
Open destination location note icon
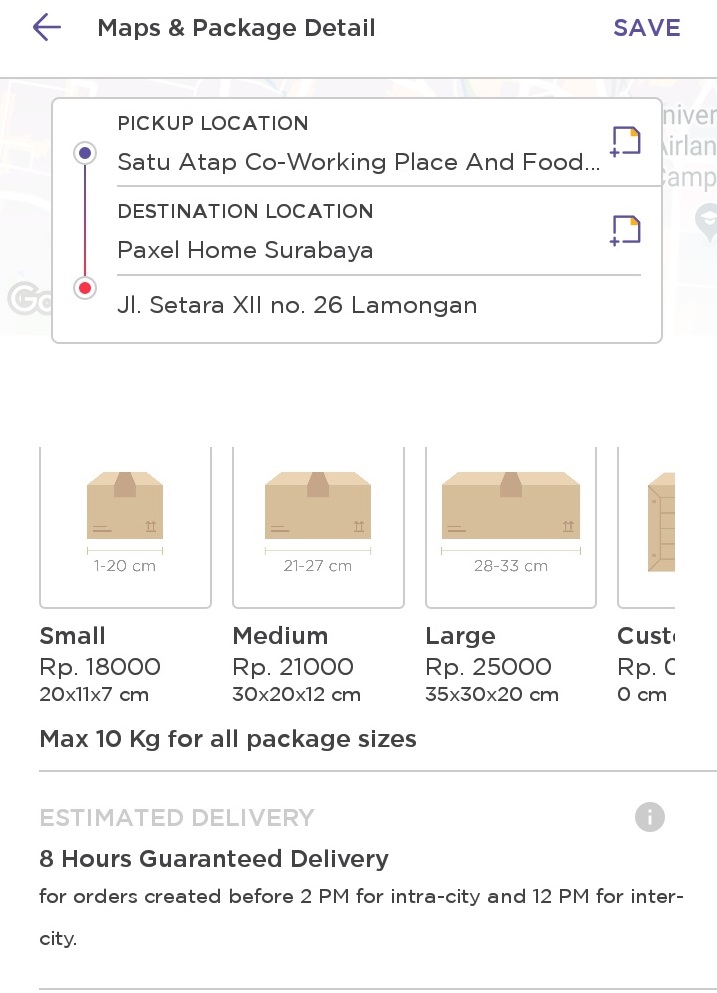(626, 230)
